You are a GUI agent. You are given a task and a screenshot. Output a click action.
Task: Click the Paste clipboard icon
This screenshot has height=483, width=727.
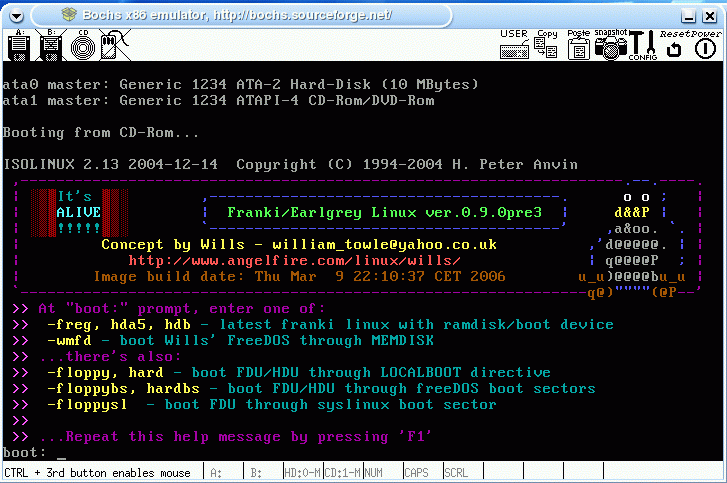click(579, 44)
